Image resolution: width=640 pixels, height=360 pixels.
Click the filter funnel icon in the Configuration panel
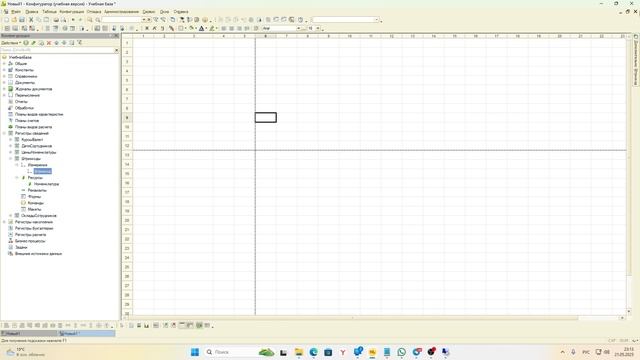(x=80, y=43)
